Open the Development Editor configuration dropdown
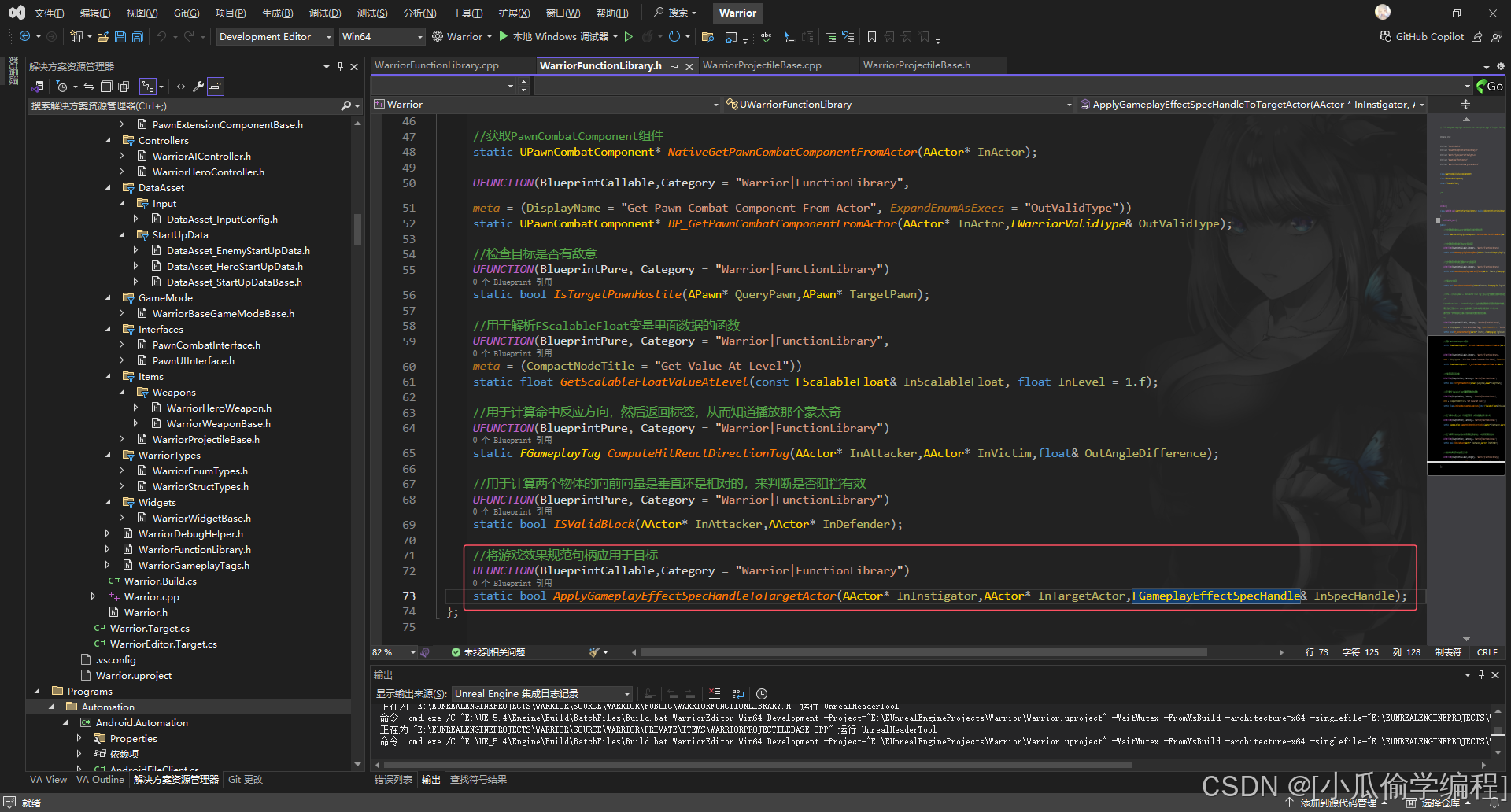This screenshot has height=812, width=1511. tap(275, 36)
